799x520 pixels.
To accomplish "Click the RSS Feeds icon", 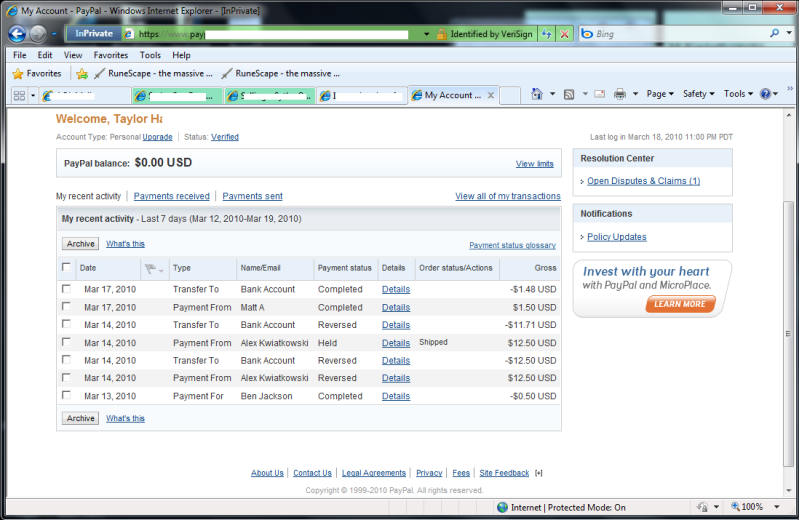I will [x=569, y=94].
